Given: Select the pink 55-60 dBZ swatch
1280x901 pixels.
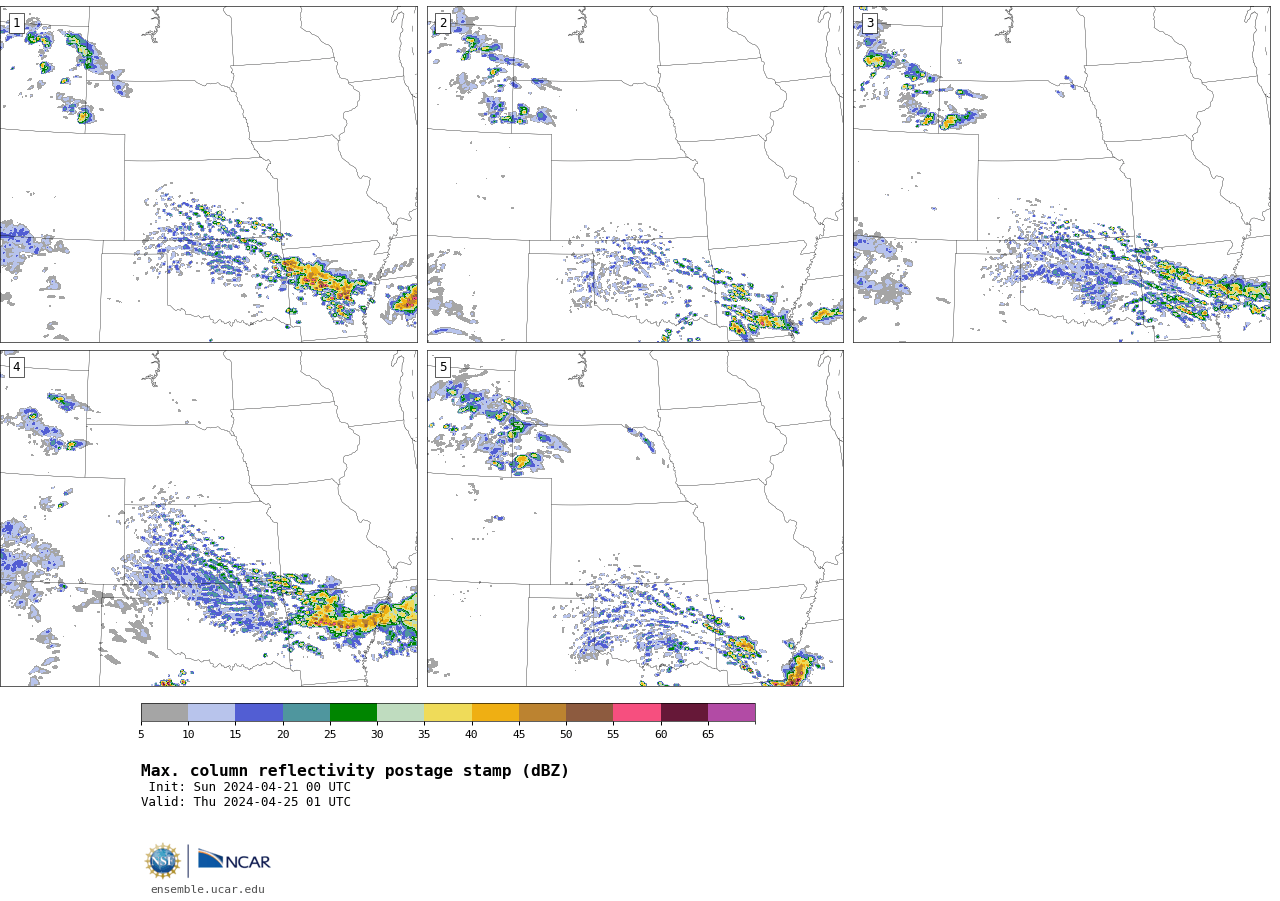Looking at the screenshot, I should pyautogui.click(x=637, y=712).
